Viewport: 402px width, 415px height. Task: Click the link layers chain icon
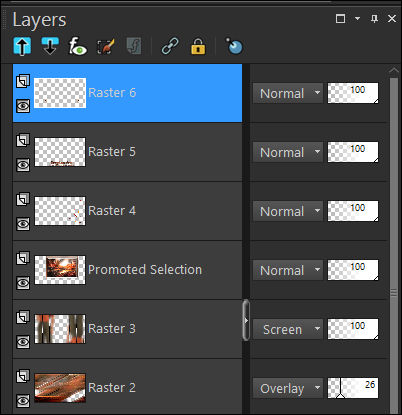pyautogui.click(x=170, y=46)
